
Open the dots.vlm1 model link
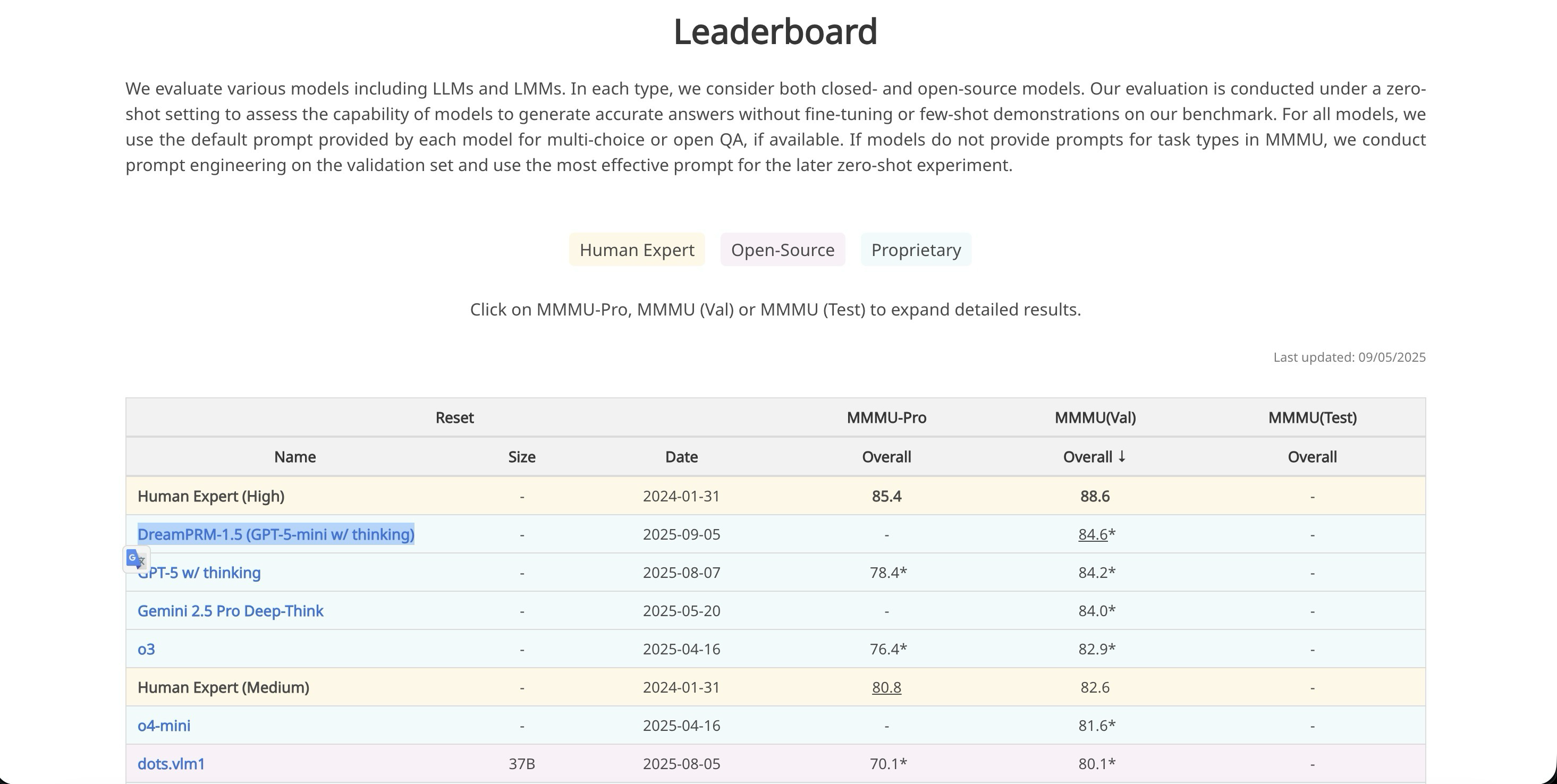pyautogui.click(x=171, y=763)
